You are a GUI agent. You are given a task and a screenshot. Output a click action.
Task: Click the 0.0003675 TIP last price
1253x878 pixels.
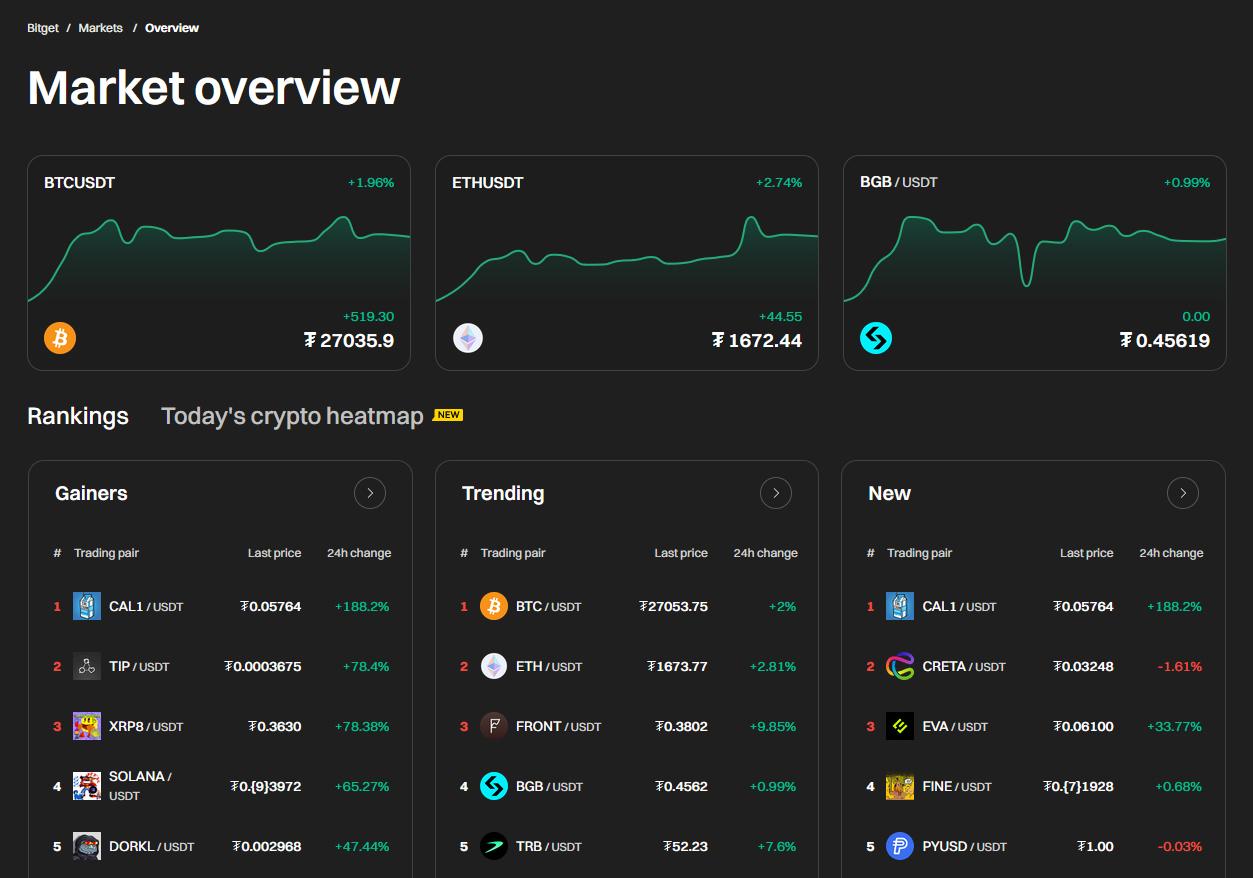[x=263, y=666]
